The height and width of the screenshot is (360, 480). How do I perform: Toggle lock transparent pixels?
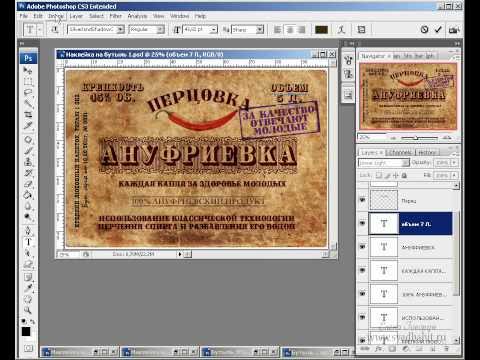click(x=379, y=175)
